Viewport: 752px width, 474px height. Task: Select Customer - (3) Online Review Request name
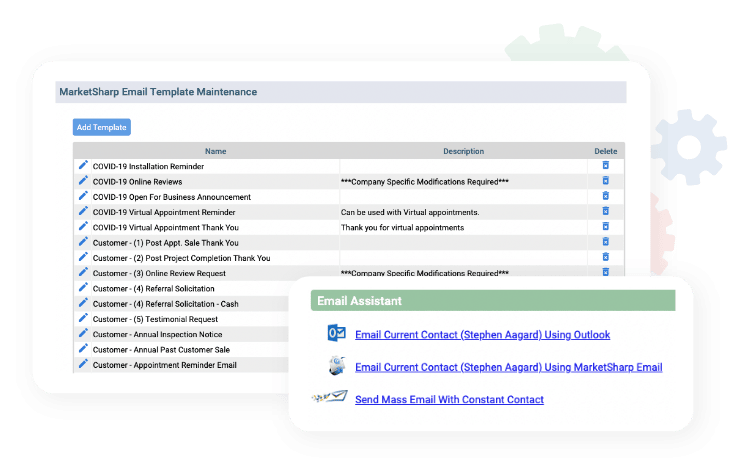click(x=159, y=273)
